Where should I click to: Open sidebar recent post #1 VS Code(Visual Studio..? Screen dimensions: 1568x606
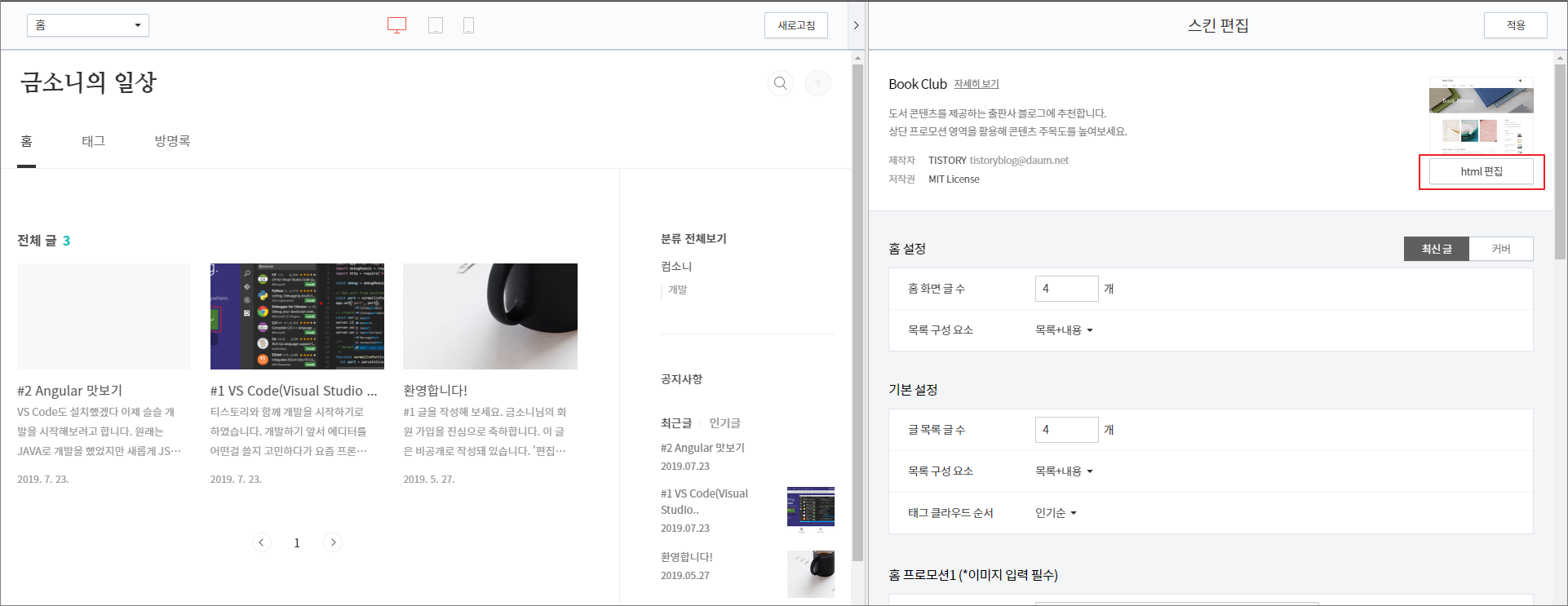tap(705, 502)
